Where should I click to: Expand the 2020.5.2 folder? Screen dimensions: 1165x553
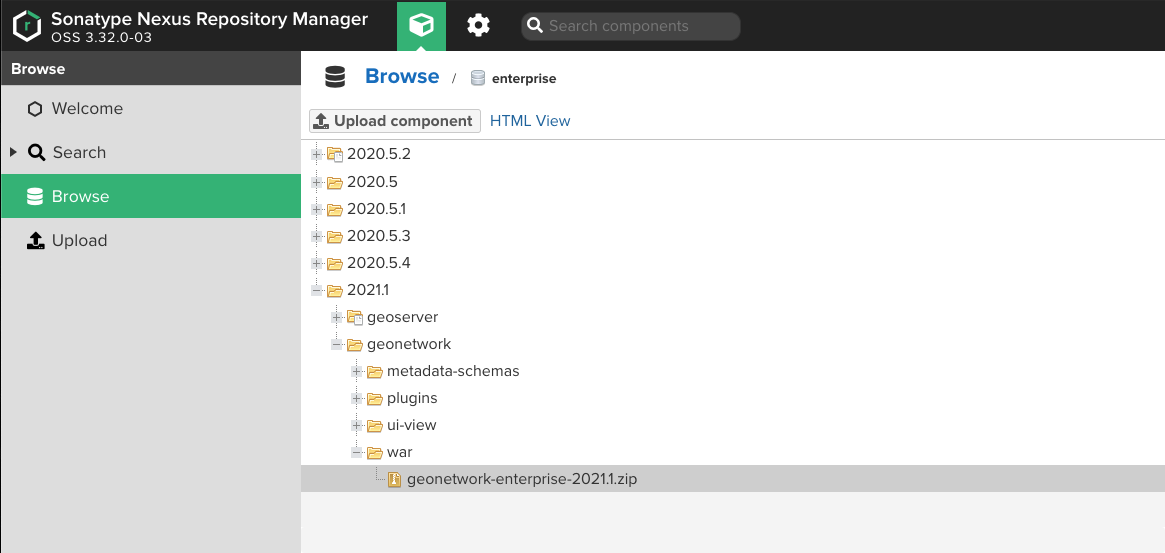tap(317, 155)
